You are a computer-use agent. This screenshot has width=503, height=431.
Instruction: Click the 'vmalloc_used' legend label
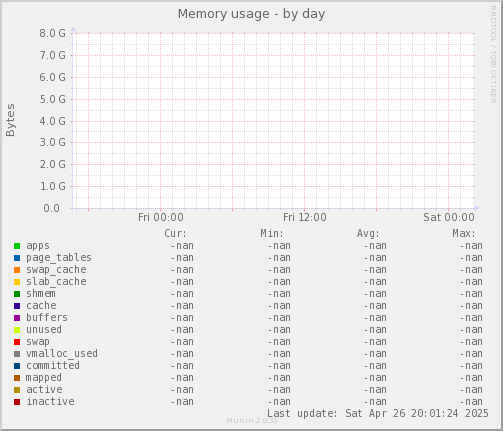[x=62, y=354]
